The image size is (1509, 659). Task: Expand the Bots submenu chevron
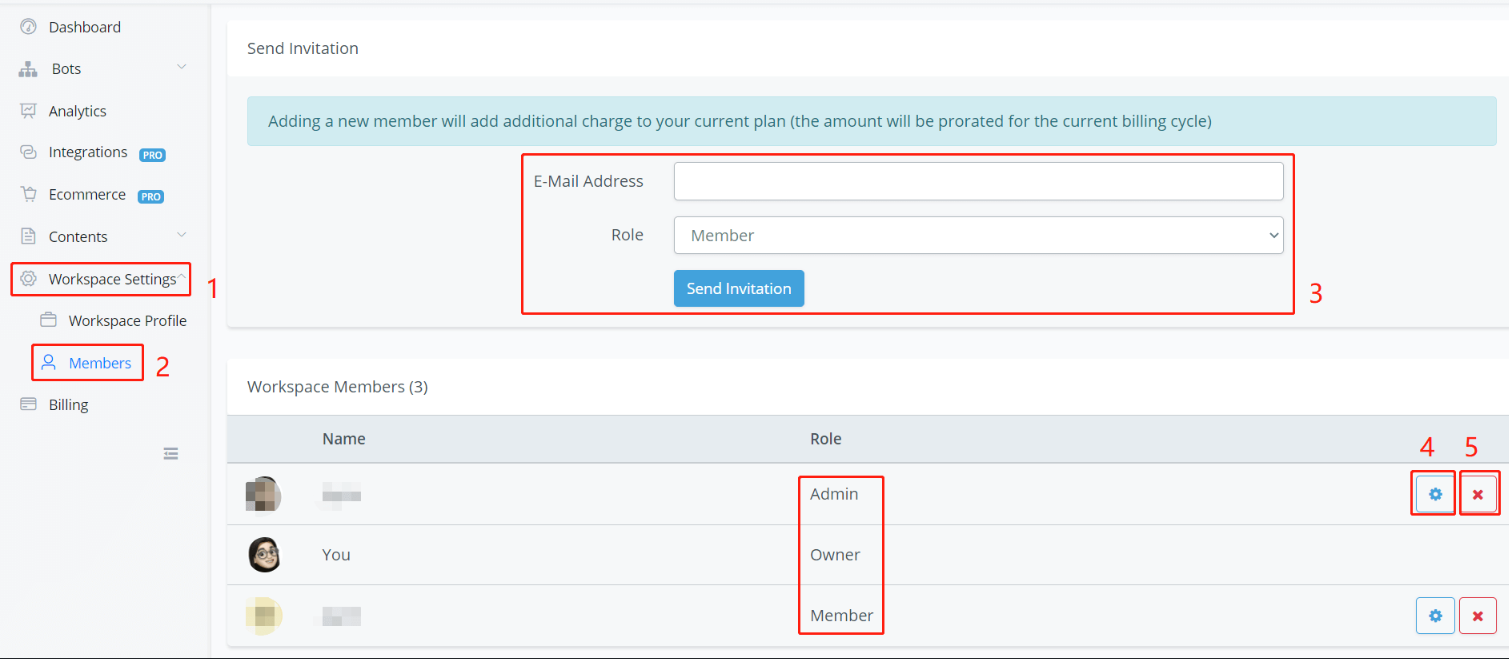click(x=181, y=67)
